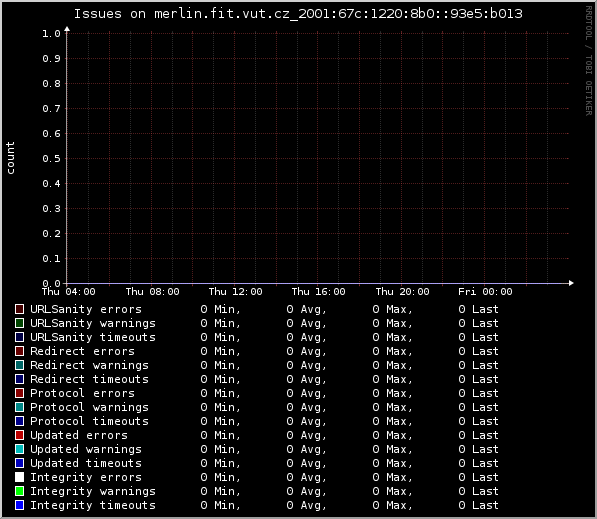Click the Protocol errors red swatch
The image size is (597, 519).
19,393
